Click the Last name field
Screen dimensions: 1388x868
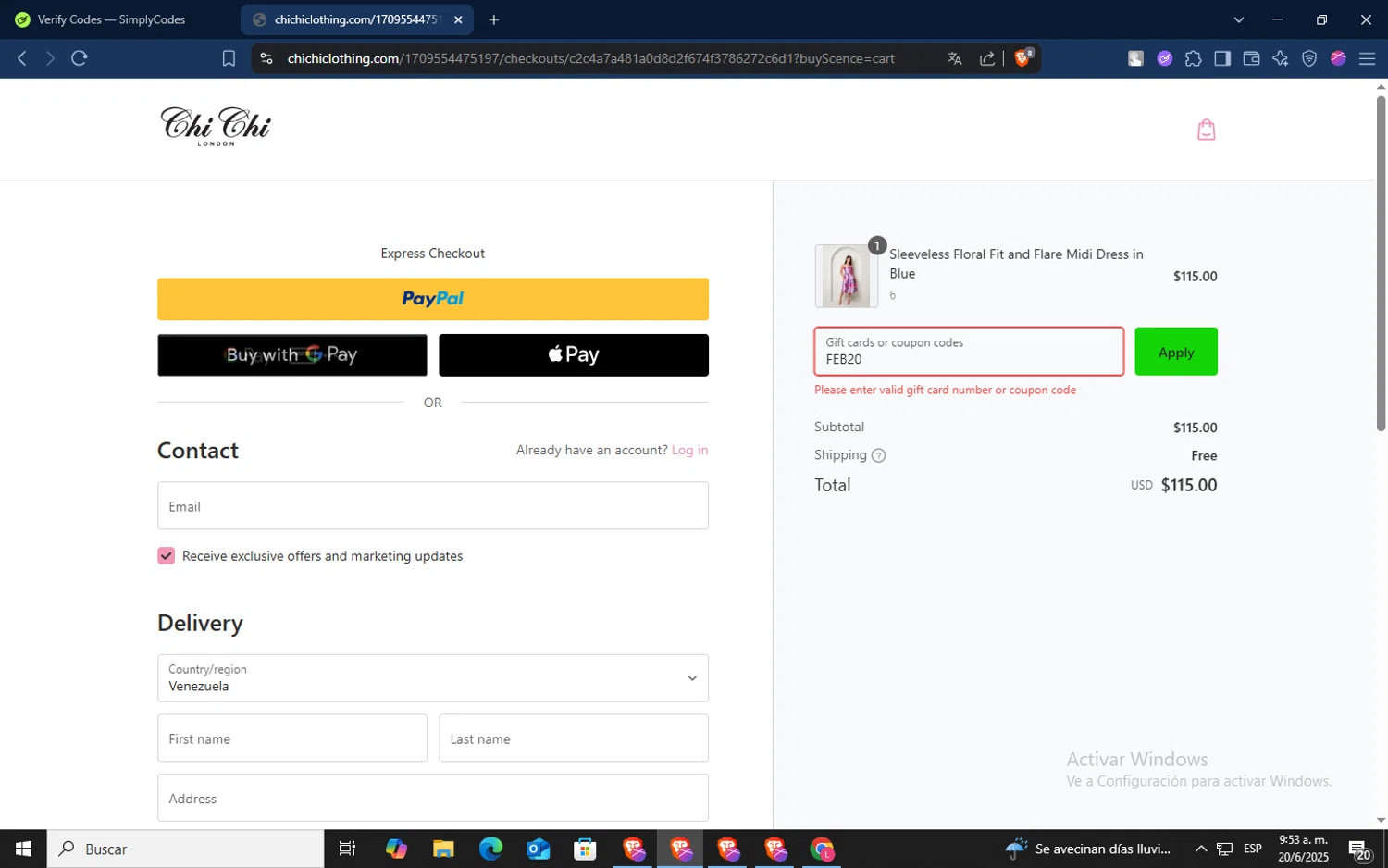click(574, 738)
